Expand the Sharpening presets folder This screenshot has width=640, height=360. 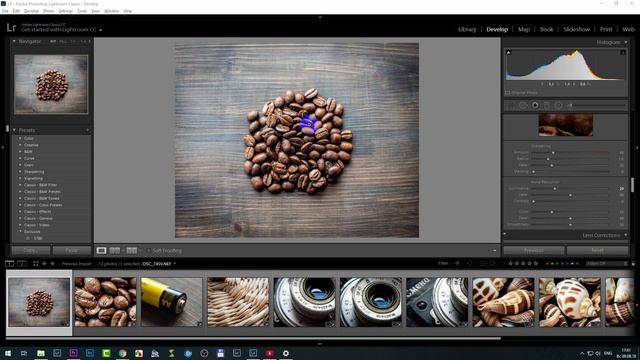tap(20, 172)
